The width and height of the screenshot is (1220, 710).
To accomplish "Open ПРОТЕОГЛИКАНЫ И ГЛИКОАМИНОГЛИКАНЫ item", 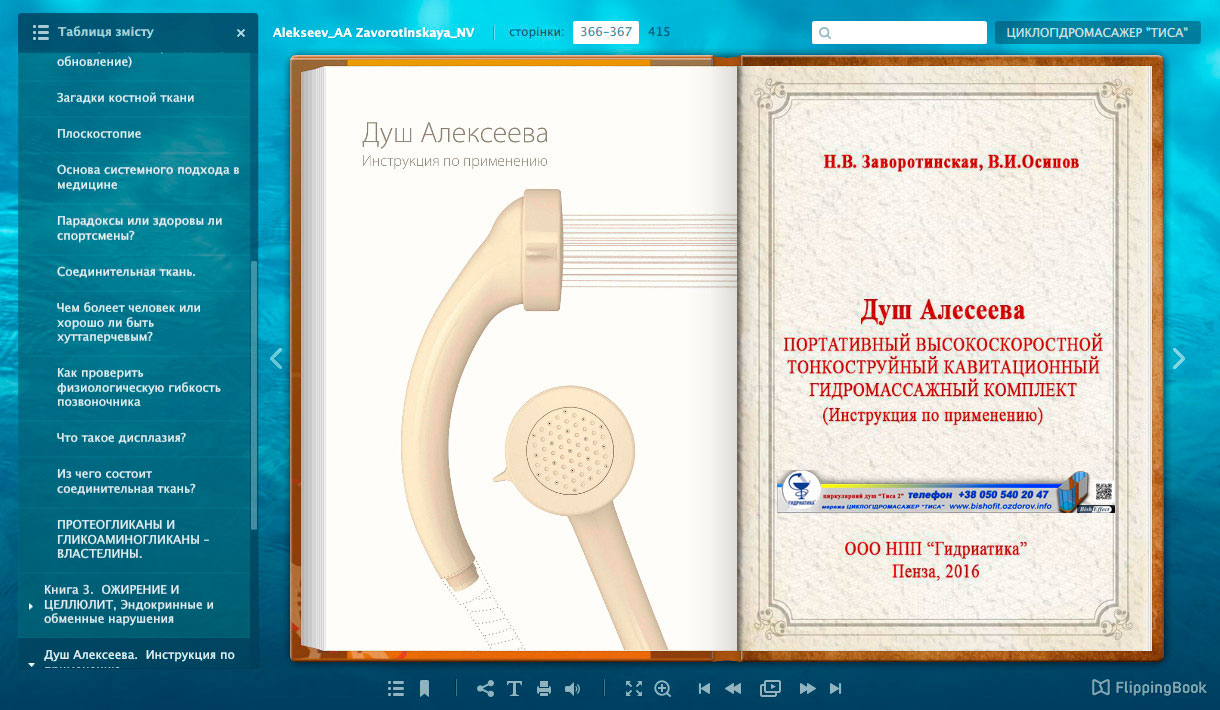I will (133, 539).
